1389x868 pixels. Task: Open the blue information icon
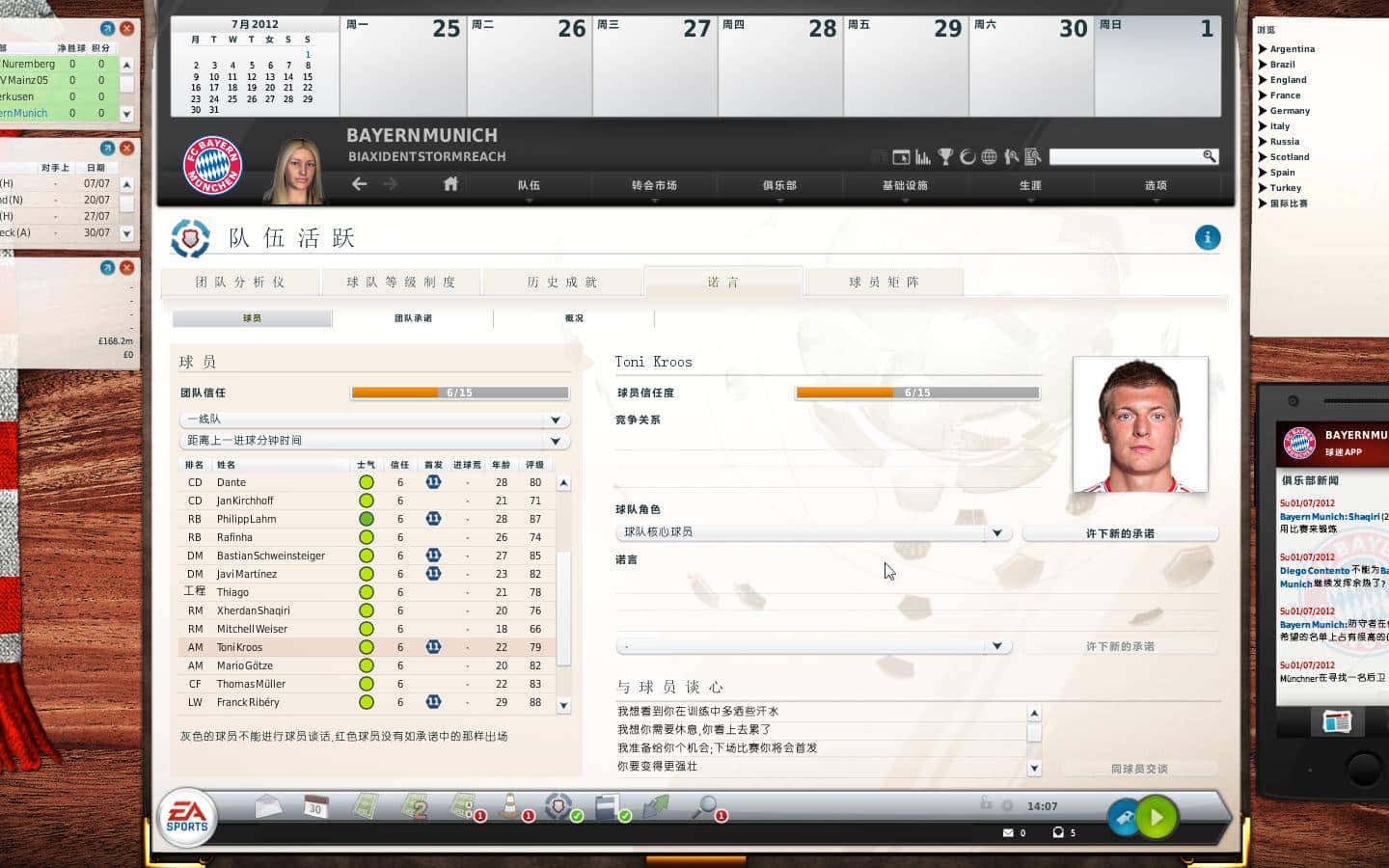(1207, 237)
